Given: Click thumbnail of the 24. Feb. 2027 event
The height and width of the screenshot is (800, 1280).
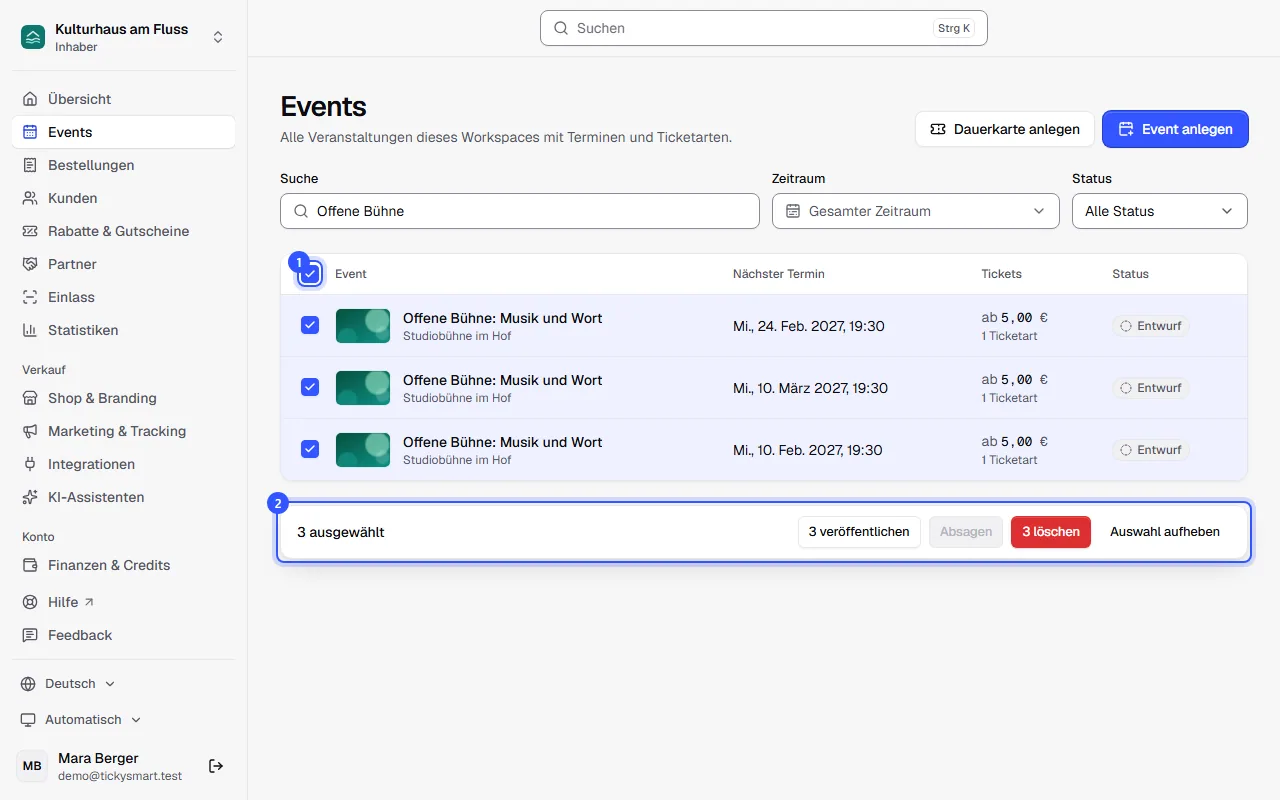Looking at the screenshot, I should click(x=363, y=326).
